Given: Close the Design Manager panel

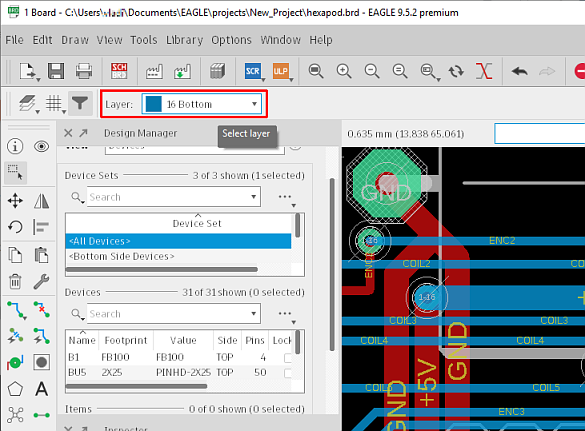Looking at the screenshot, I should pyautogui.click(x=68, y=133).
